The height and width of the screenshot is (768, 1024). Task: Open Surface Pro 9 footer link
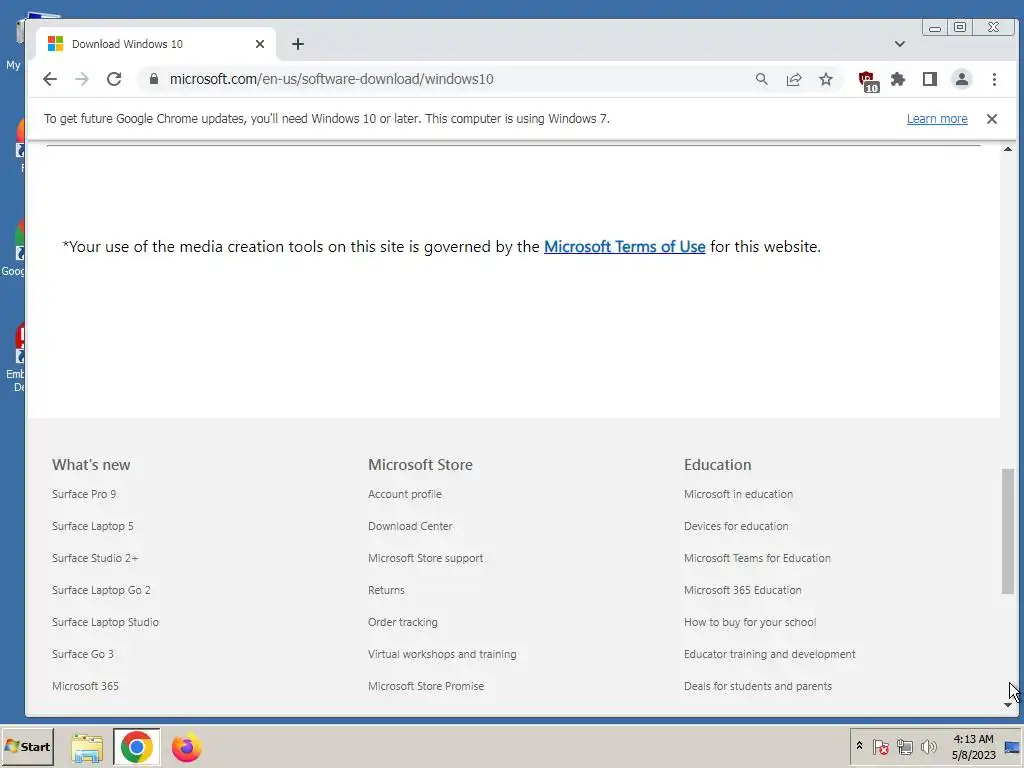pyautogui.click(x=84, y=494)
